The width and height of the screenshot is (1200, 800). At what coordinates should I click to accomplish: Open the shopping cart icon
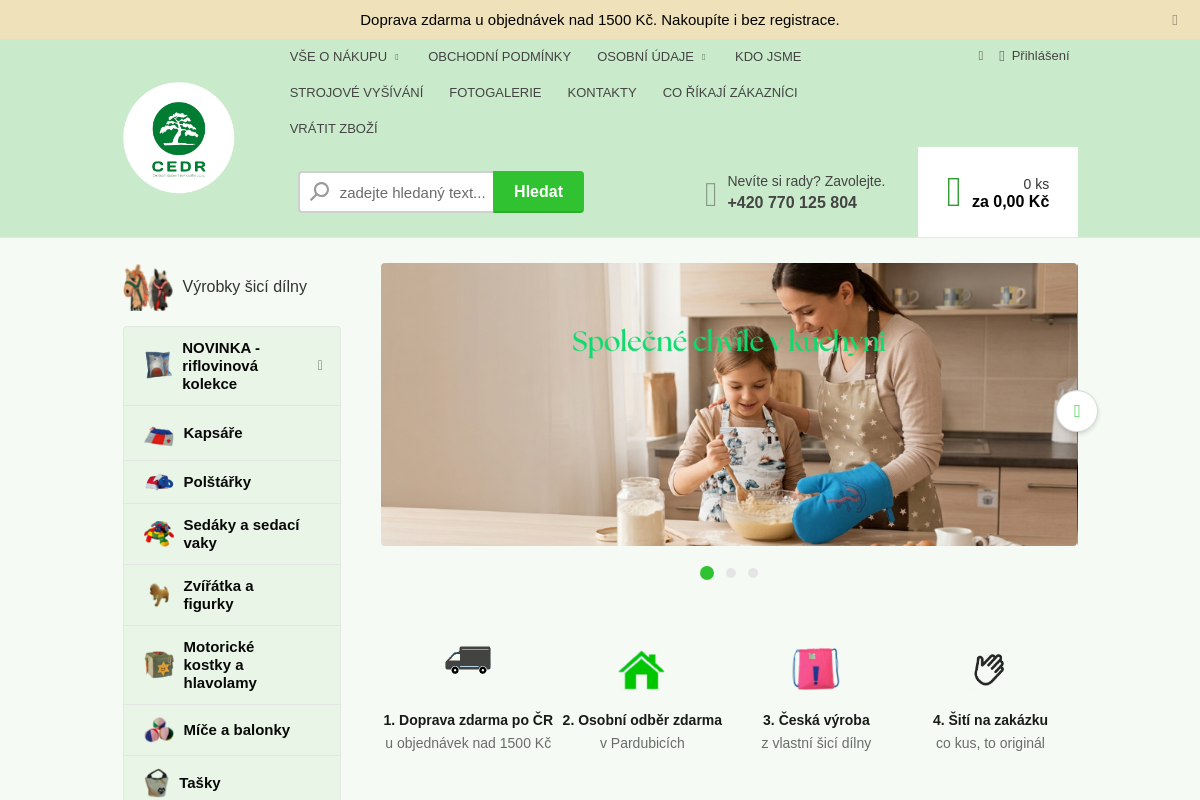click(954, 192)
